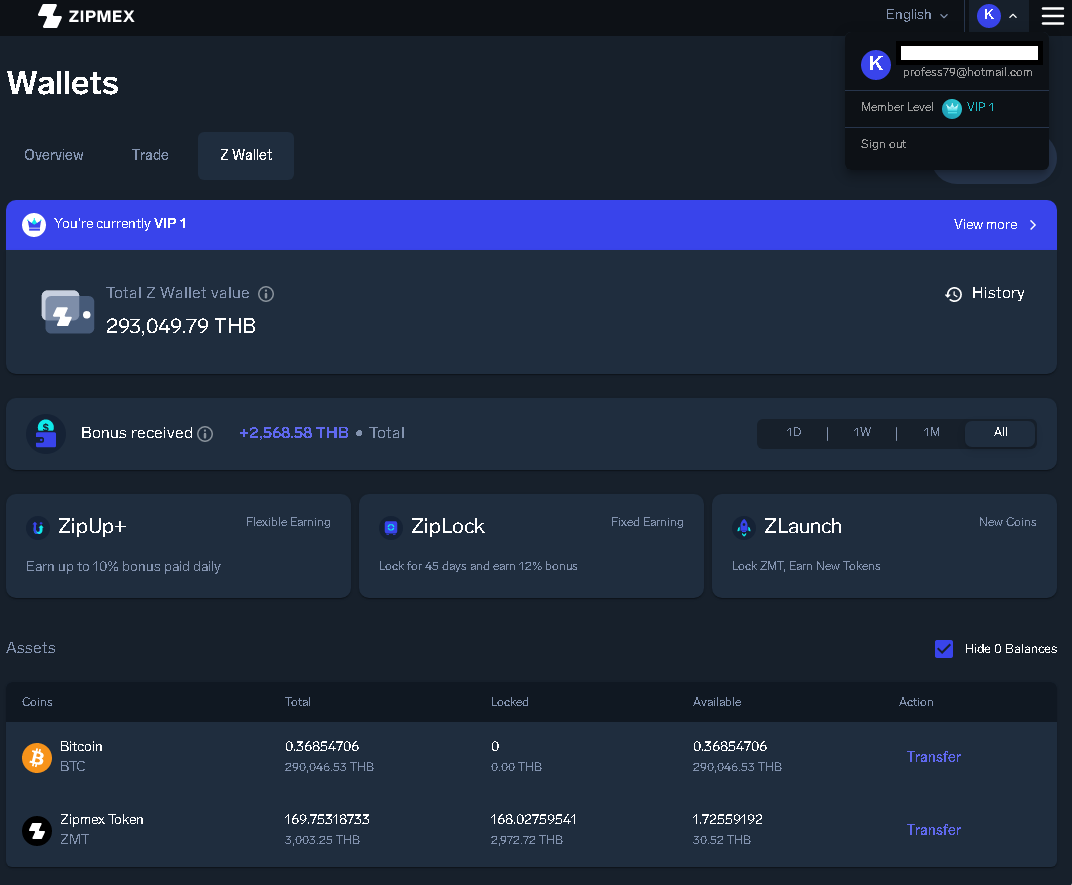
Task: Click Zipmex Token locked 168.02759541
Action: 533,819
